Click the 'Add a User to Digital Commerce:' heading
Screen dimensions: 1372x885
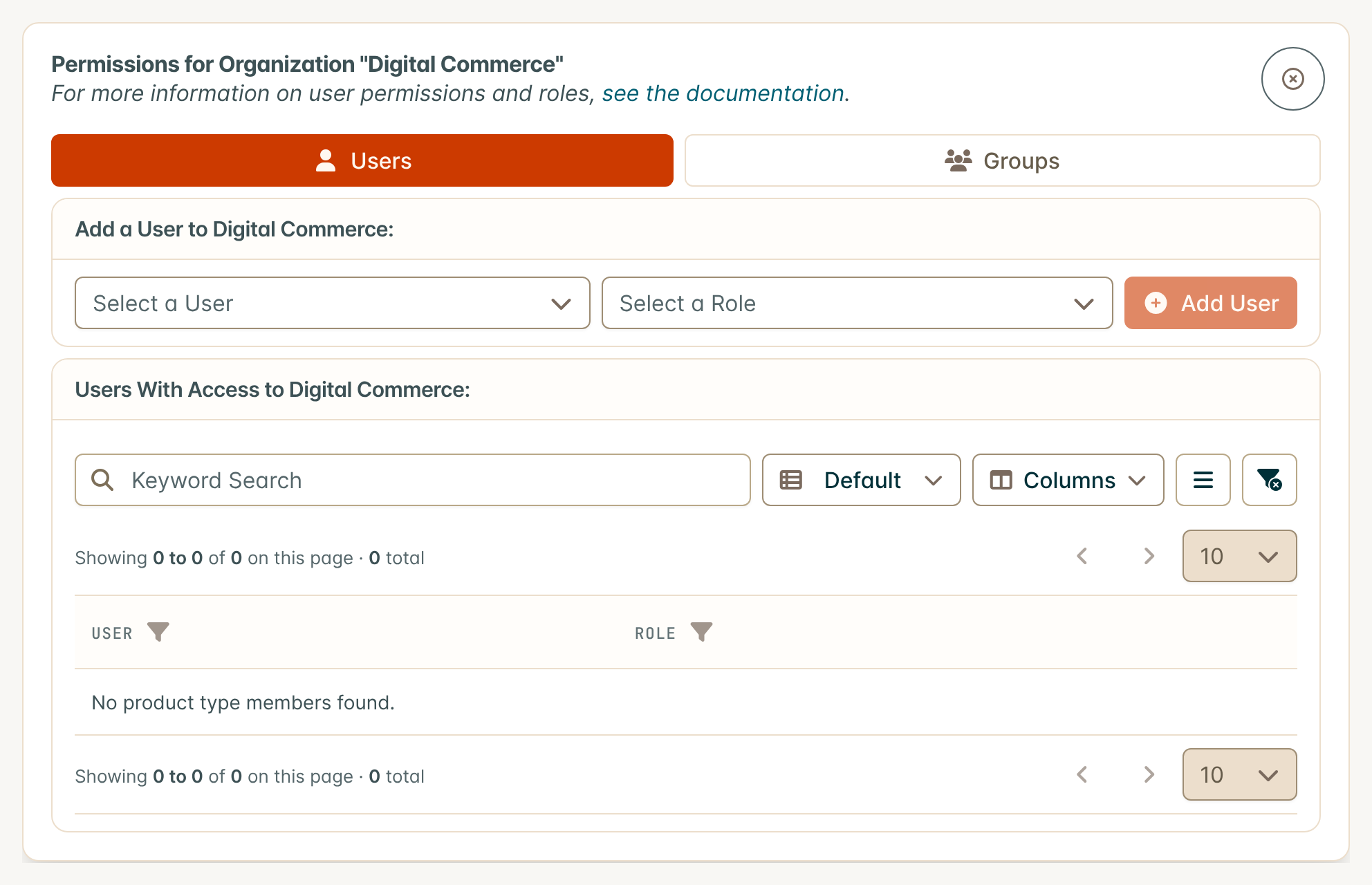tap(234, 229)
